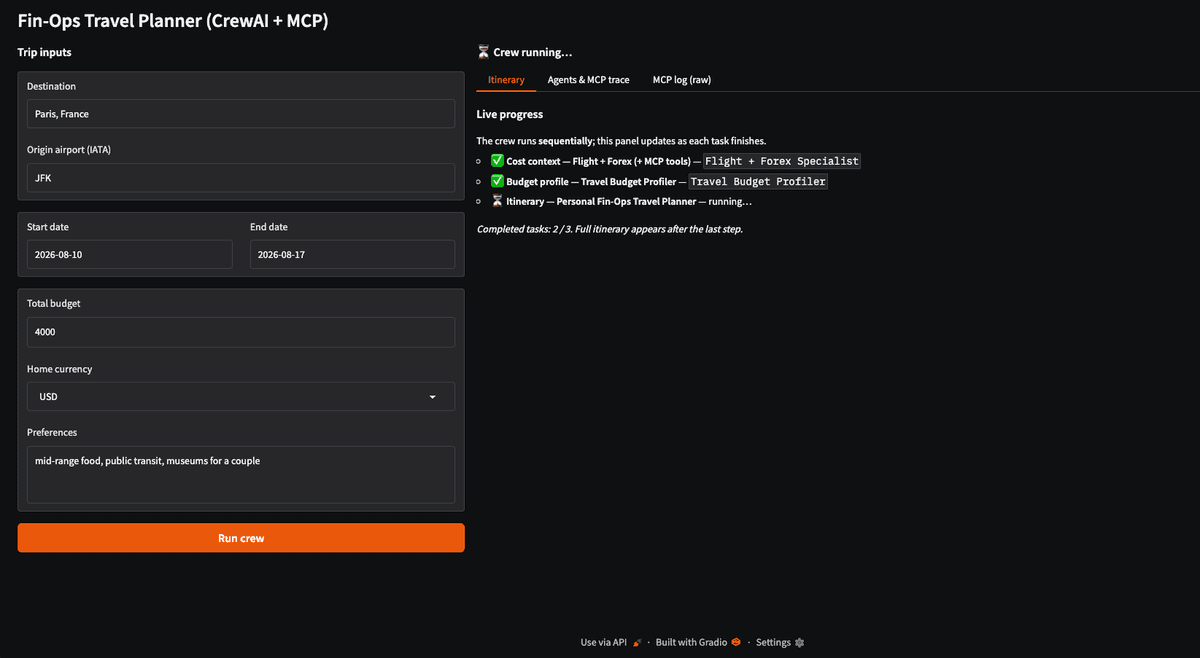This screenshot has height=658, width=1200.
Task: Click the Home currency dropdown arrow
Action: 433,397
